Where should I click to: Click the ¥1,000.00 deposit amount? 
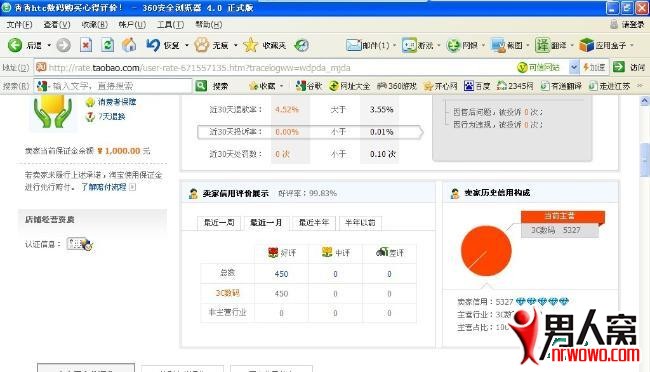pos(119,151)
